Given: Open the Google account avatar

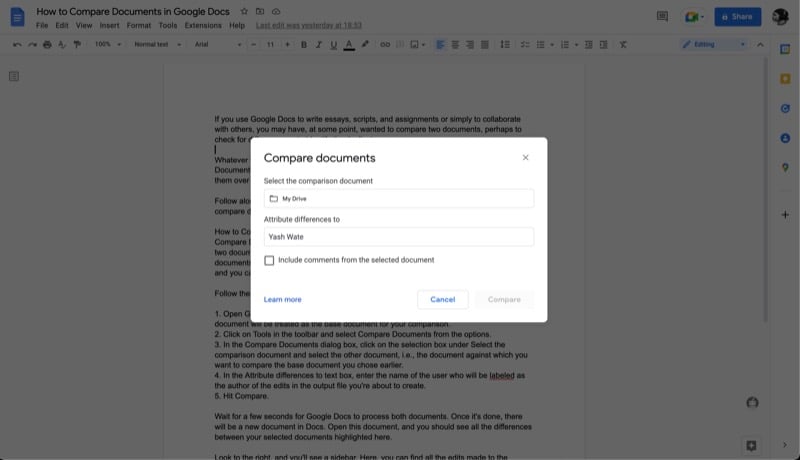Looking at the screenshot, I should (780, 17).
